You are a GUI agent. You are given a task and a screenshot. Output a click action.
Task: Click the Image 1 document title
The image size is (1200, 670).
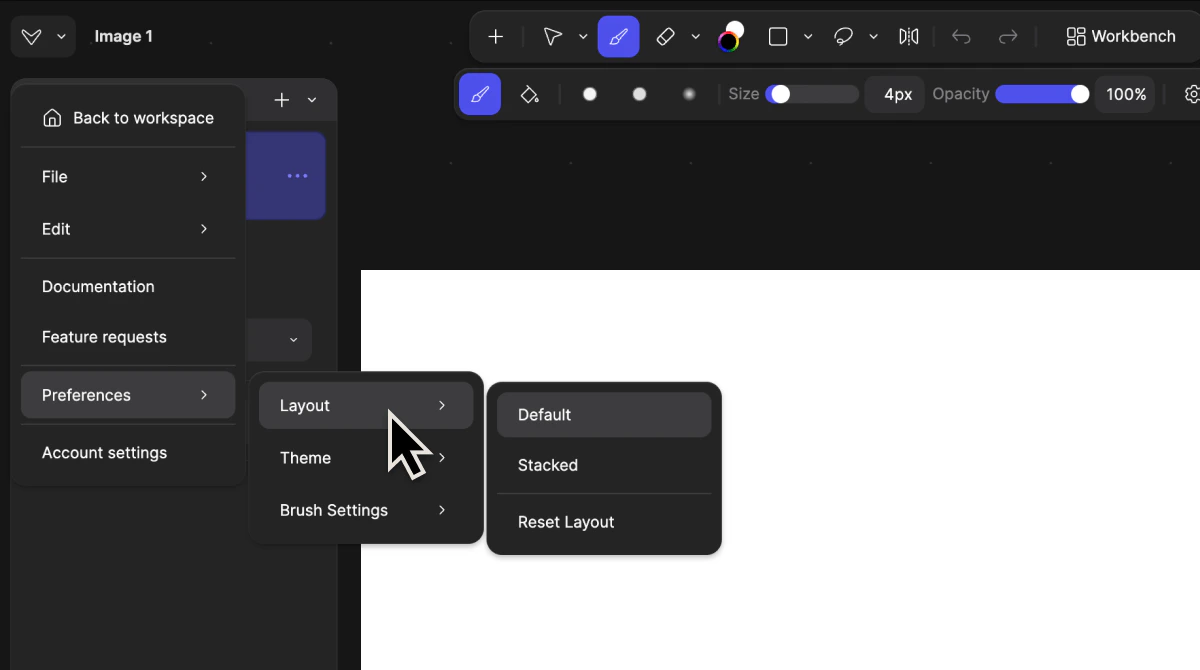pos(124,36)
